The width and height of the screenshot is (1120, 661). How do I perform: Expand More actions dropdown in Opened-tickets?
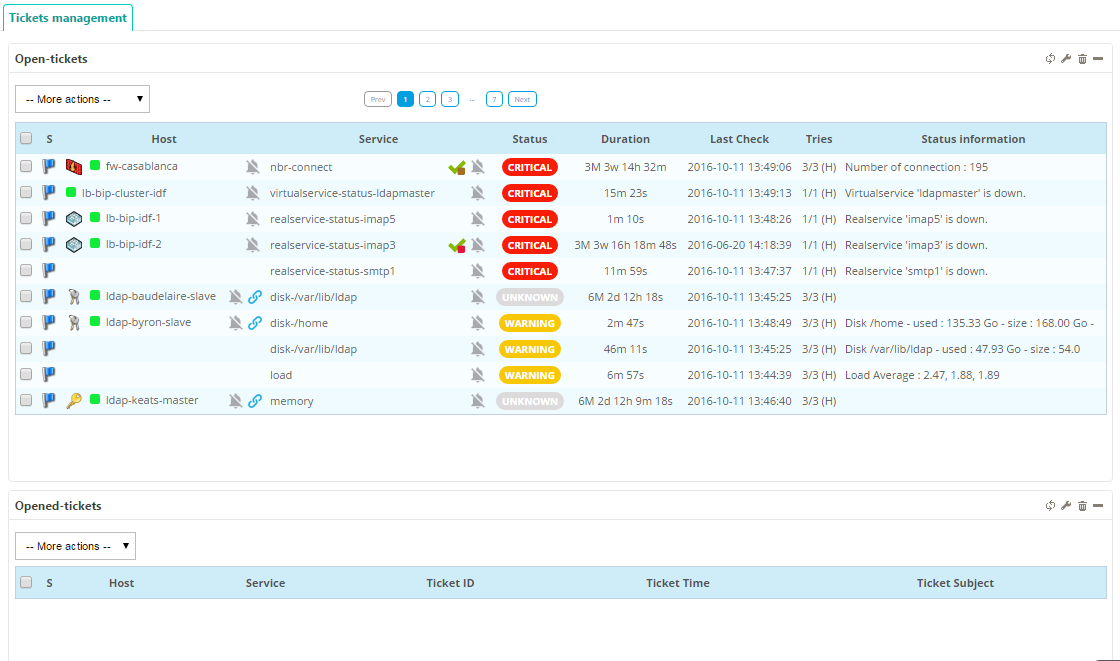75,546
